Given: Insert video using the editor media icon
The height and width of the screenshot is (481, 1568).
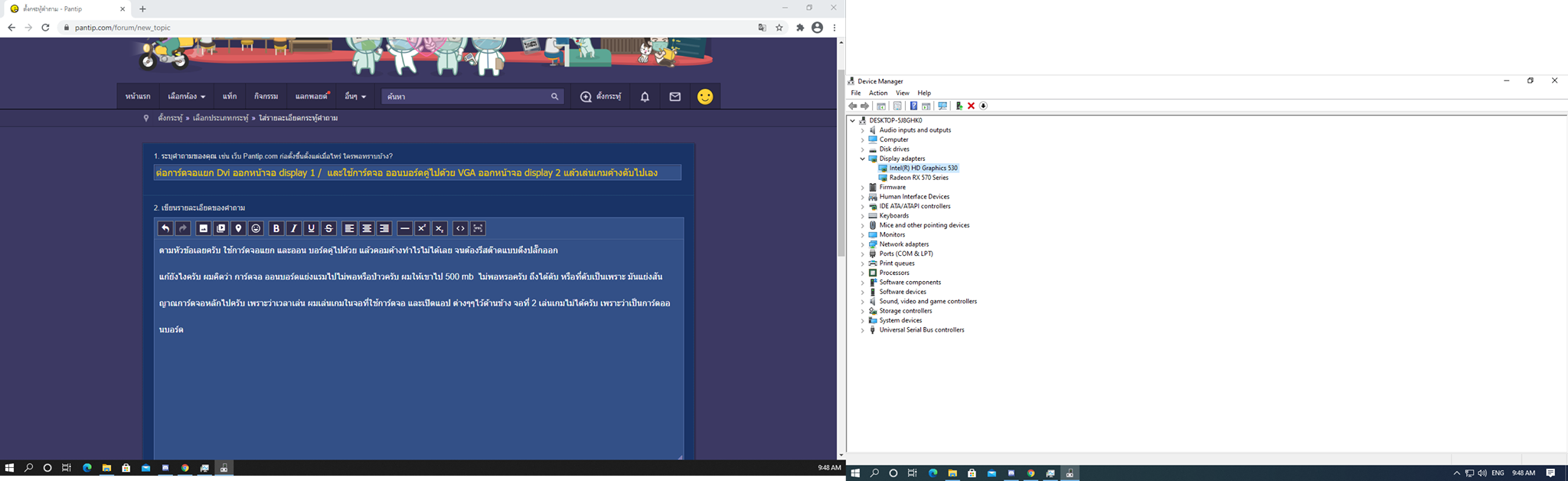Looking at the screenshot, I should [220, 228].
